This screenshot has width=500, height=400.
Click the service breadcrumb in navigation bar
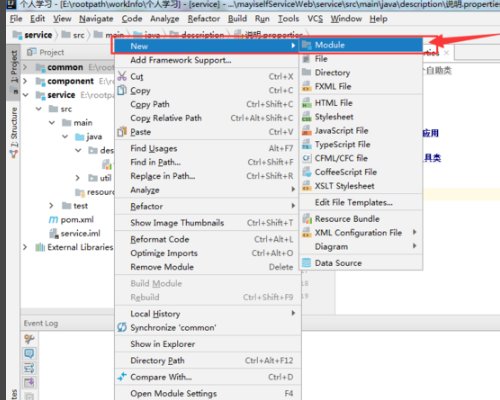33,35
